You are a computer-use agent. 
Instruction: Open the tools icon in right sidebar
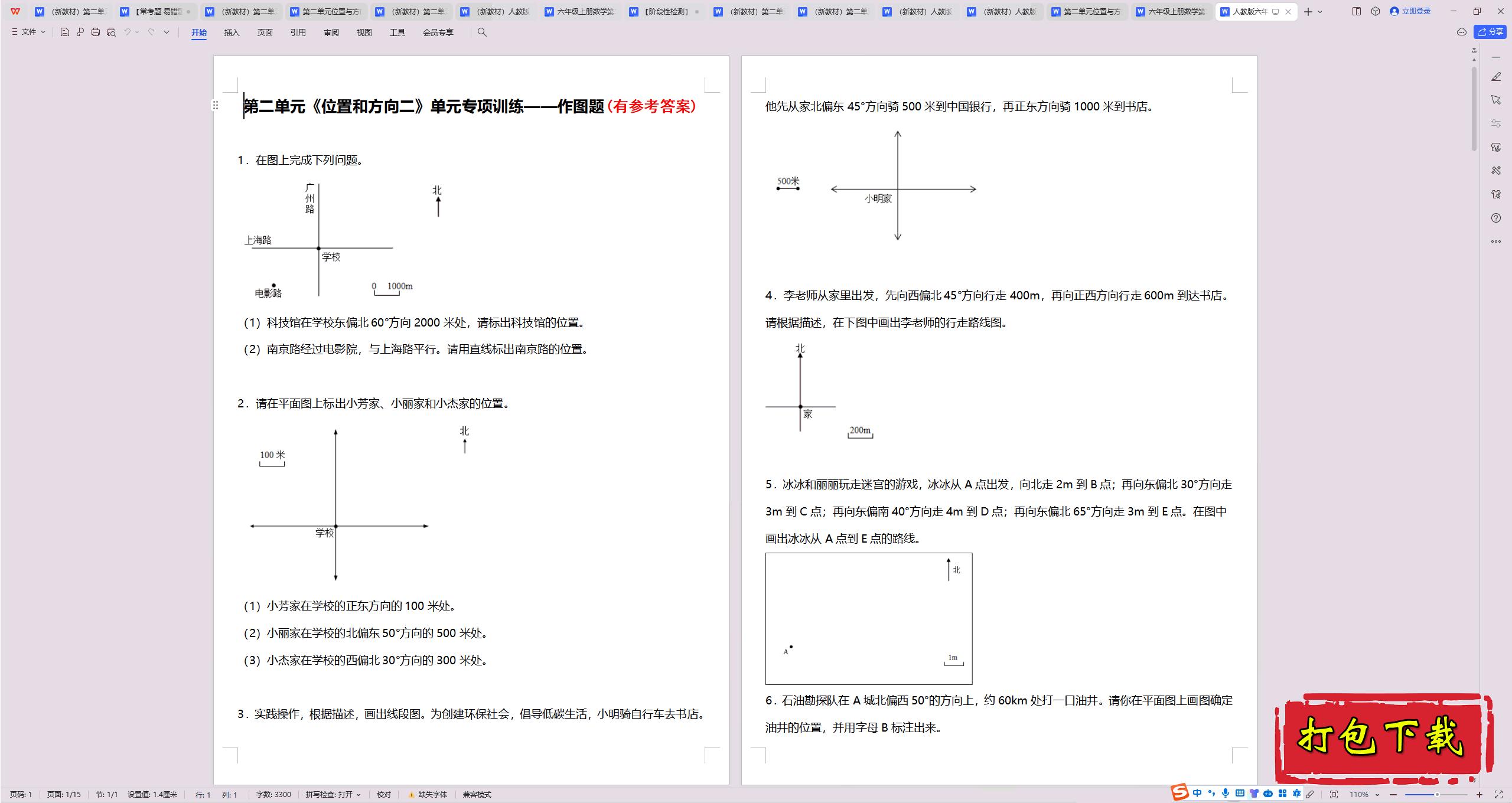pyautogui.click(x=1496, y=171)
